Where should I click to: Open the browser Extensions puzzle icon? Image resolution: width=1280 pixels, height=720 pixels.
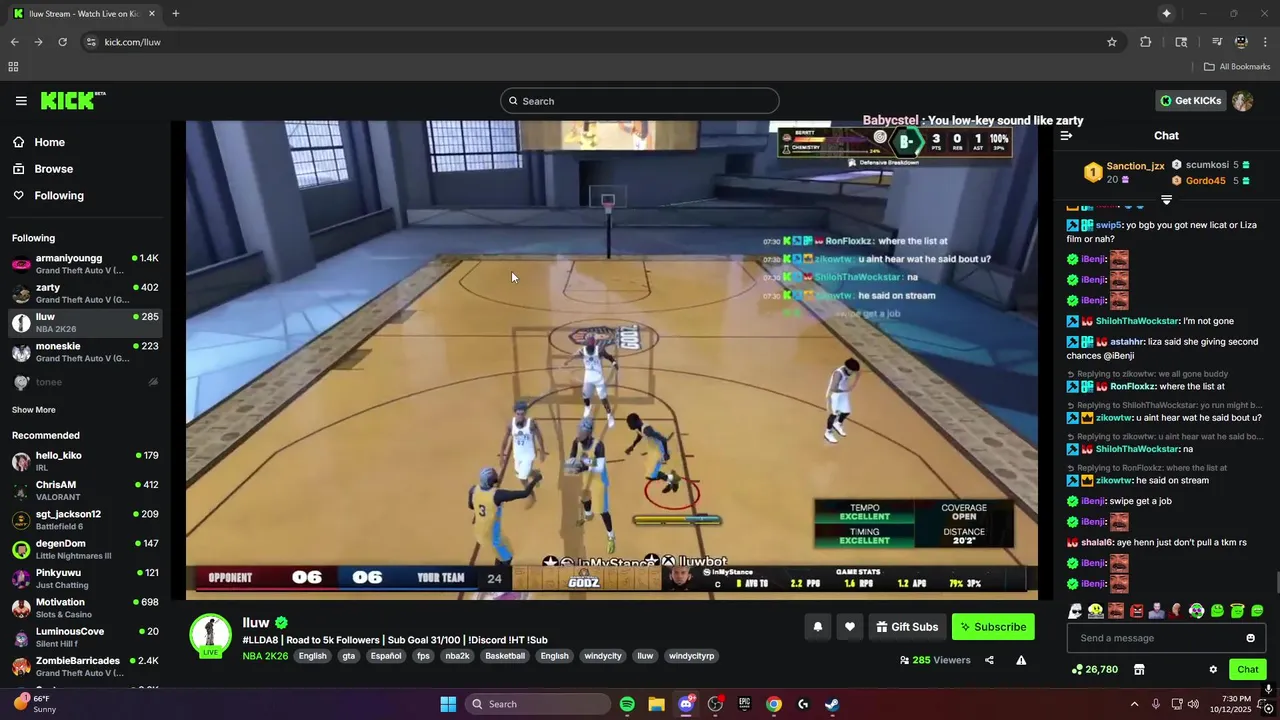pos(1146,42)
